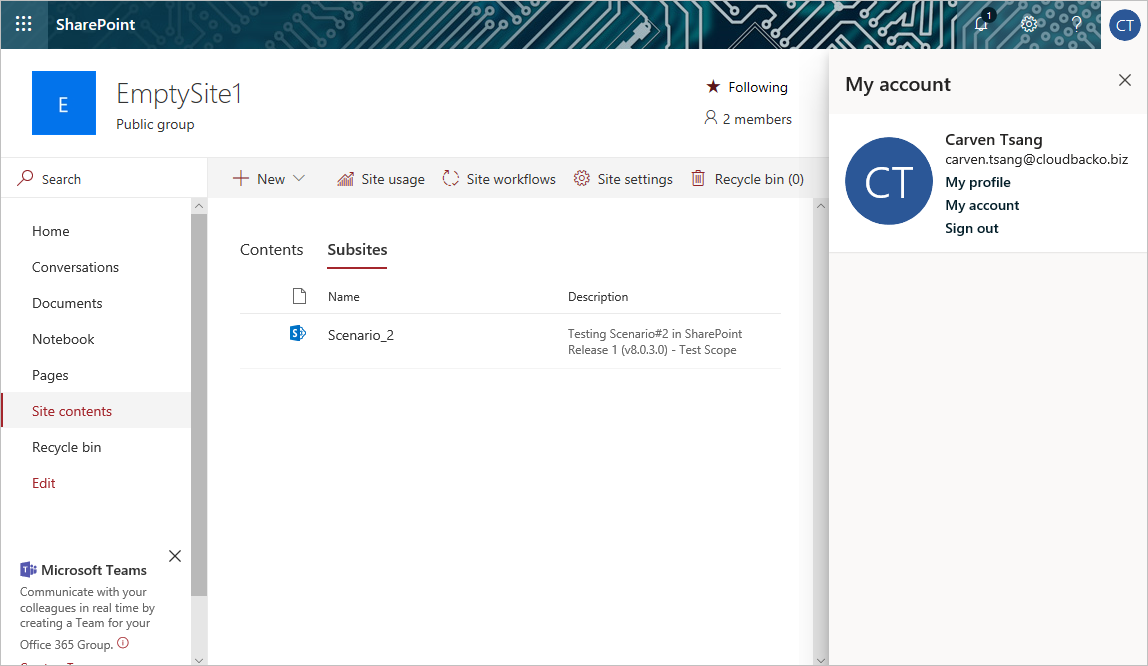This screenshot has width=1148, height=666.
Task: Close the My account panel
Action: (1125, 81)
